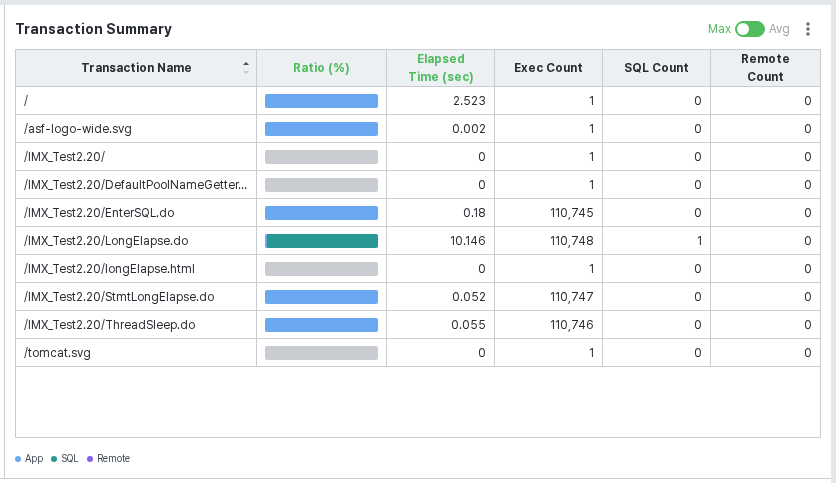Open the three-dot options menu

tap(808, 29)
